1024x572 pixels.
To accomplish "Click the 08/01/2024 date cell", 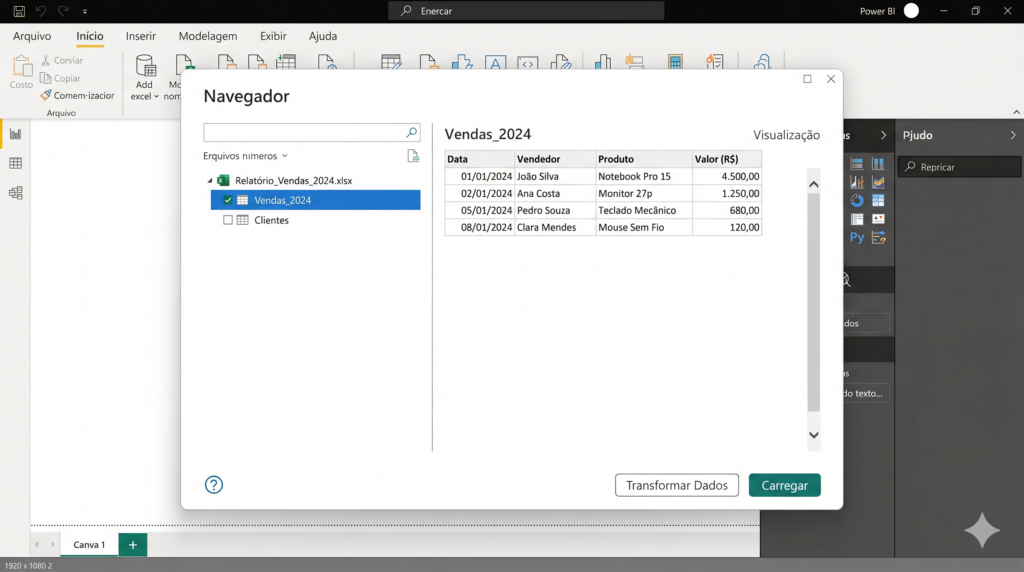I will (479, 227).
